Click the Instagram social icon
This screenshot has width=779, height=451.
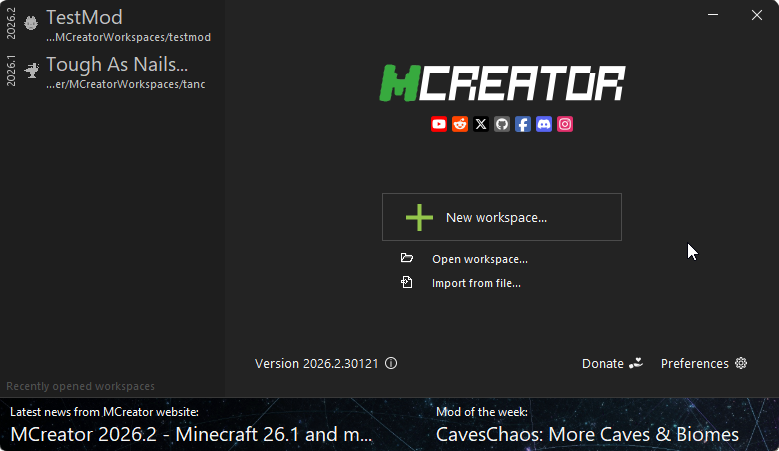coord(565,124)
